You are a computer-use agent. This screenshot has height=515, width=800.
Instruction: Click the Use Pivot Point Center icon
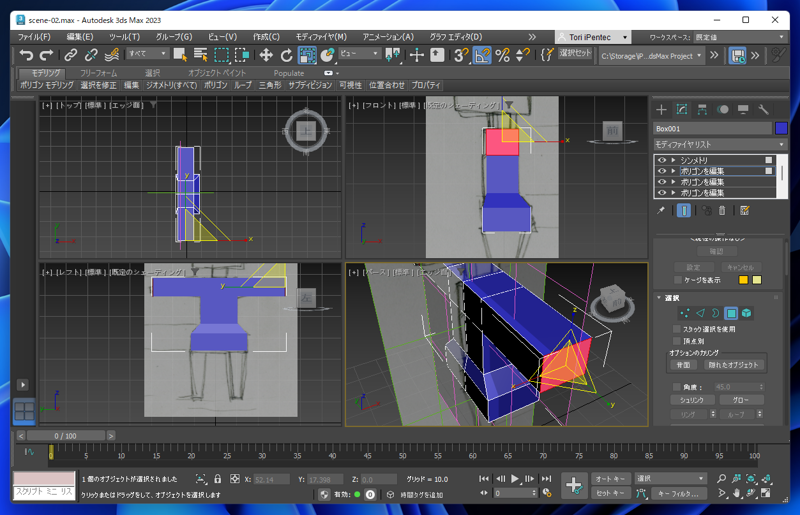393,55
